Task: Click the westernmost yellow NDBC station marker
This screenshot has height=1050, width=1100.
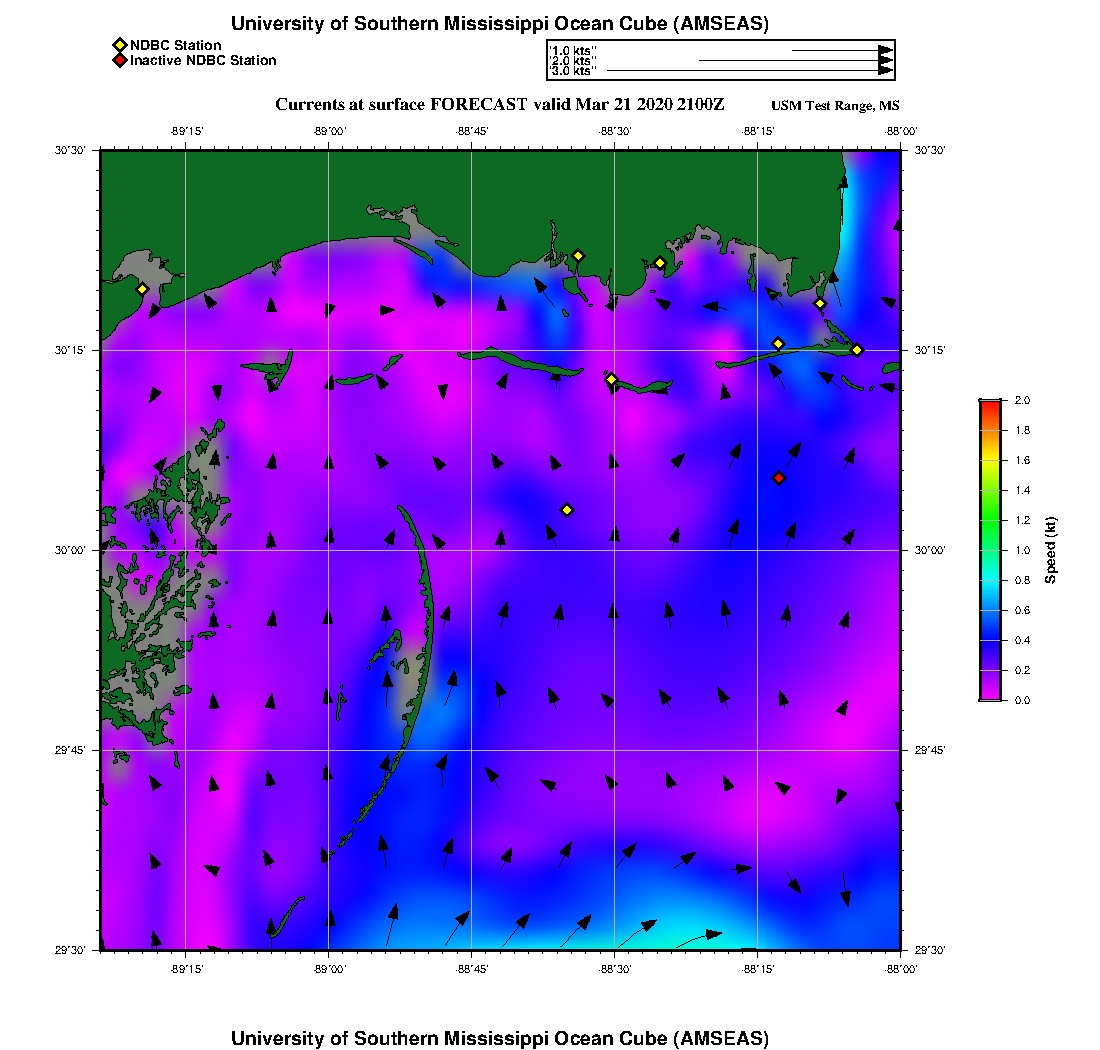Action: point(143,289)
